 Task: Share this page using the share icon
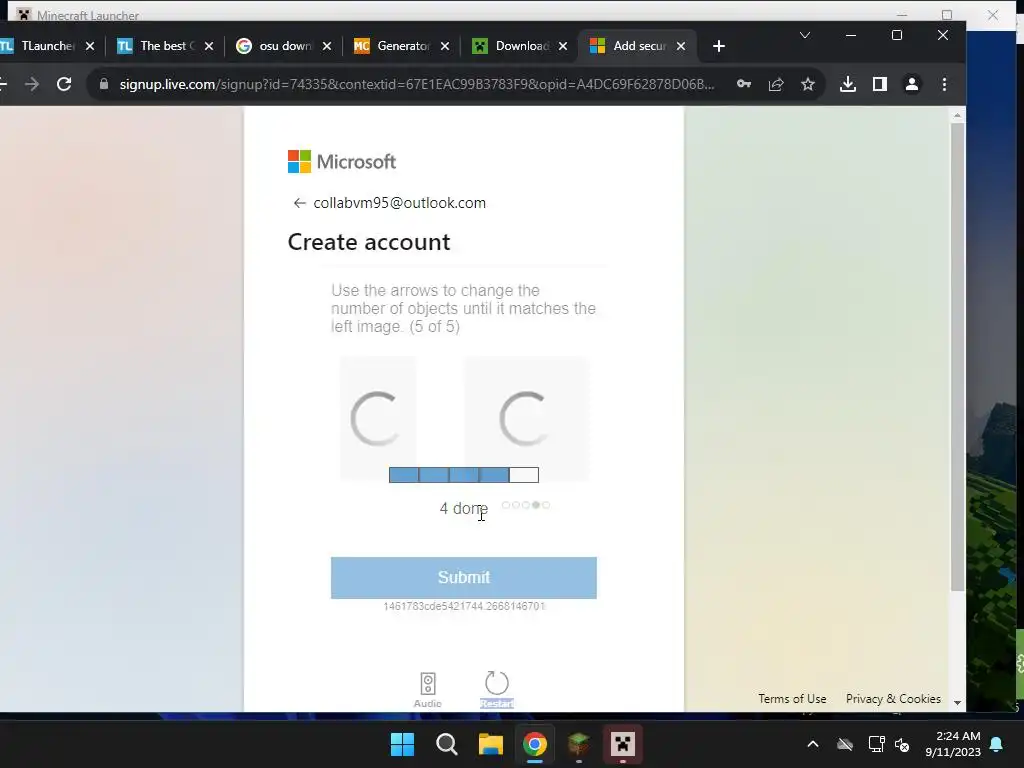pyautogui.click(x=776, y=84)
